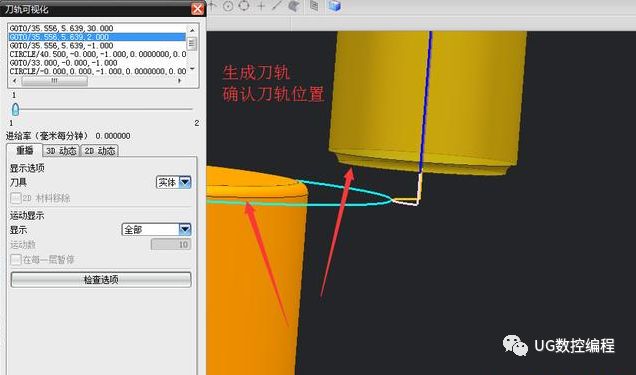The height and width of the screenshot is (375, 636).
Task: Select the CIRCLE/40.500 toolpath line
Action: click(x=97, y=54)
